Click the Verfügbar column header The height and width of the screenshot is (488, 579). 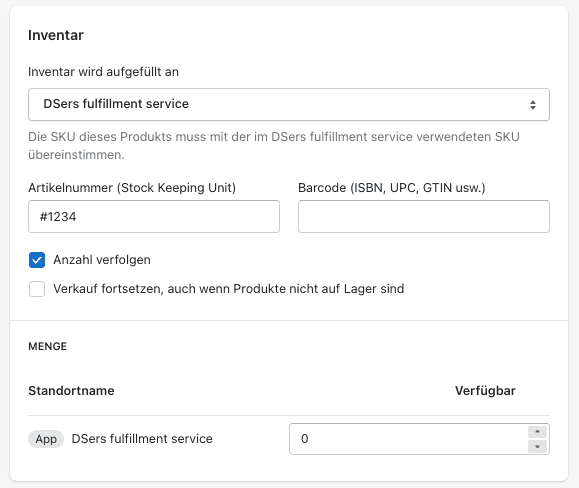tap(485, 391)
